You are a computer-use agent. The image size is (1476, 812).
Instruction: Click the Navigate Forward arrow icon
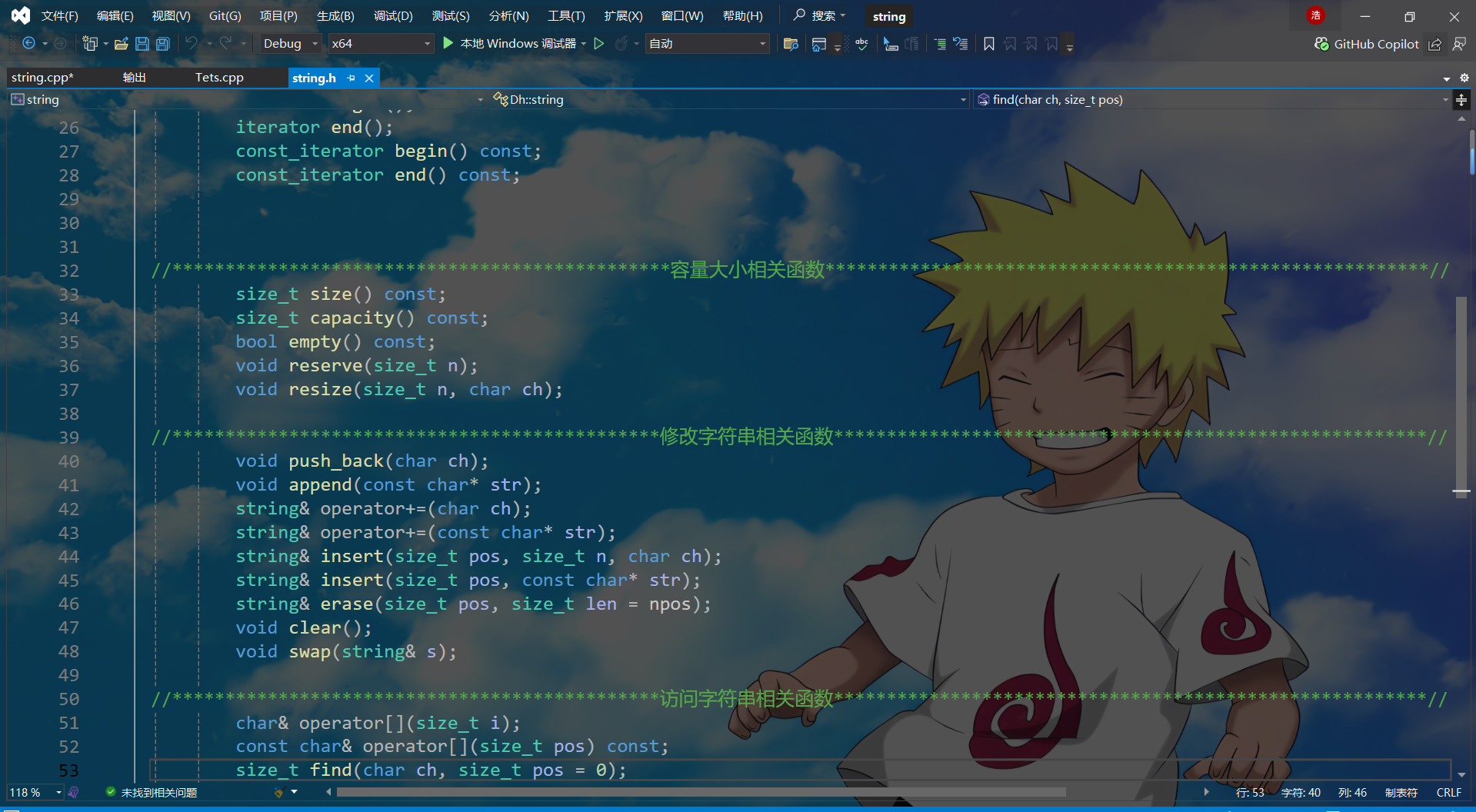[x=61, y=44]
